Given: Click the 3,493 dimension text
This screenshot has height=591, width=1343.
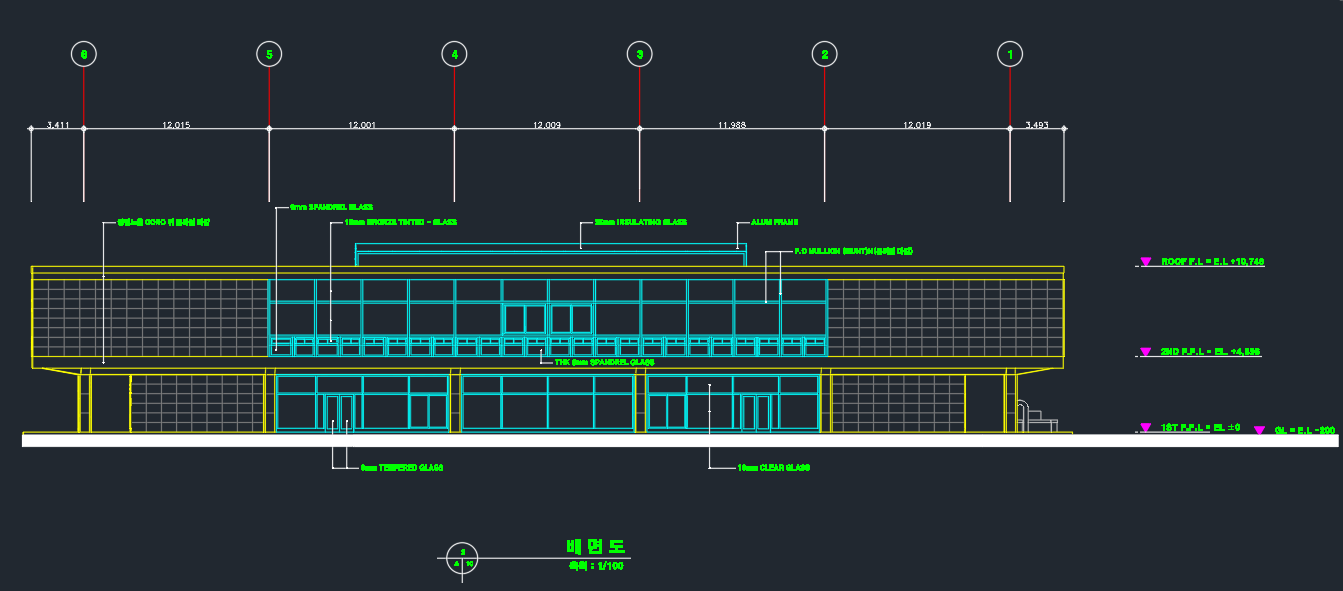Looking at the screenshot, I should [x=1037, y=125].
